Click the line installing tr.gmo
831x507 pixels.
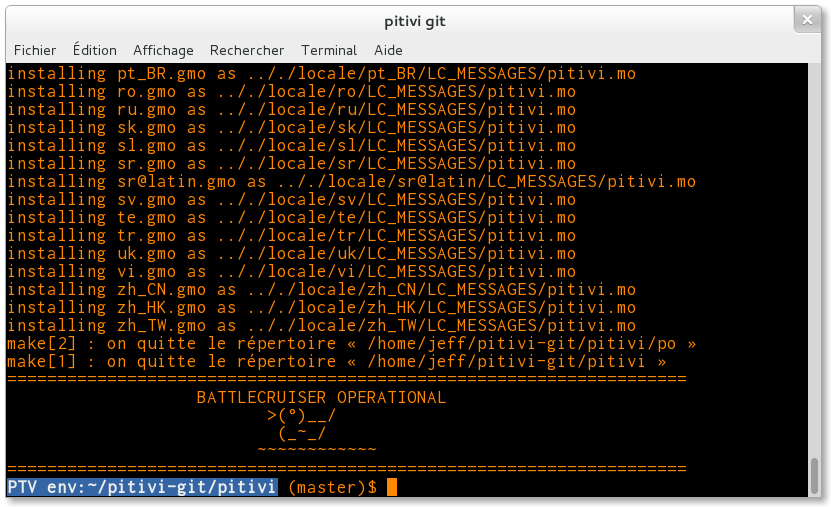tap(291, 236)
